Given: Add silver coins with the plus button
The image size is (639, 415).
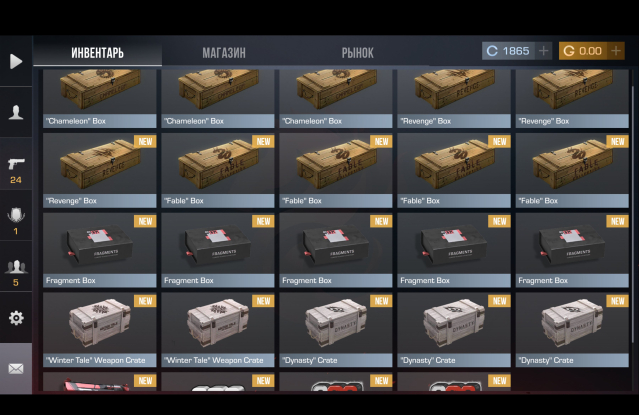Looking at the screenshot, I should (543, 51).
